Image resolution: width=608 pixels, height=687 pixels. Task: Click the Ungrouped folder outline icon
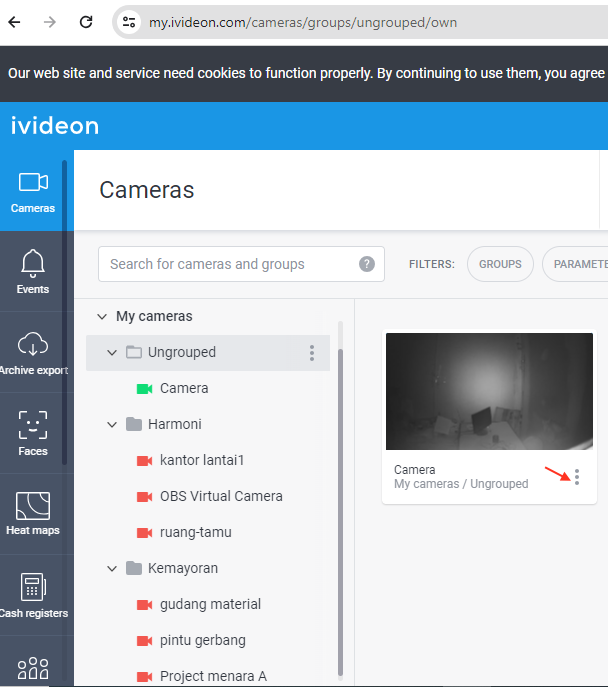coord(134,352)
